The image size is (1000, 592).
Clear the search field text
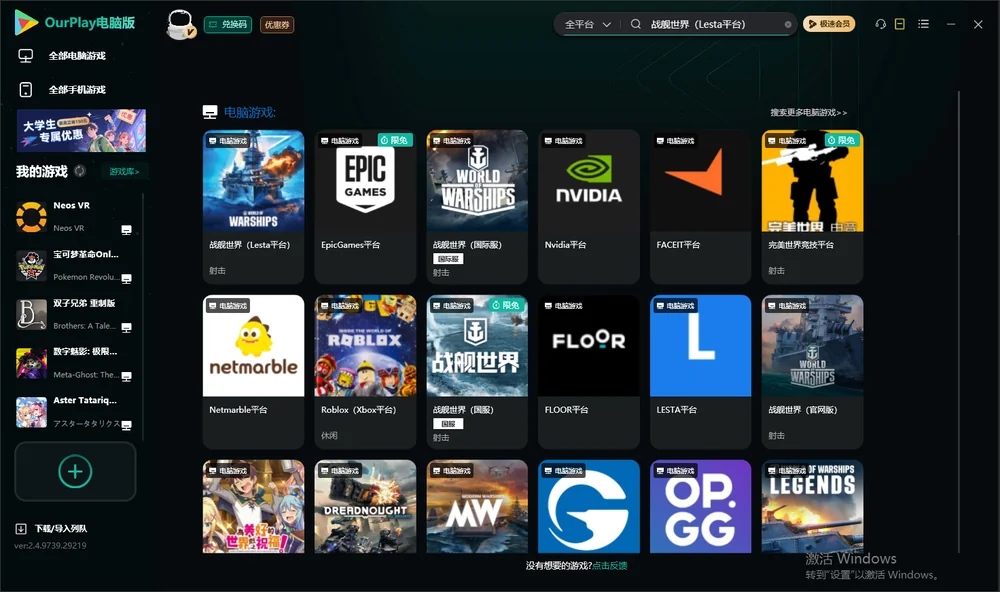(788, 24)
